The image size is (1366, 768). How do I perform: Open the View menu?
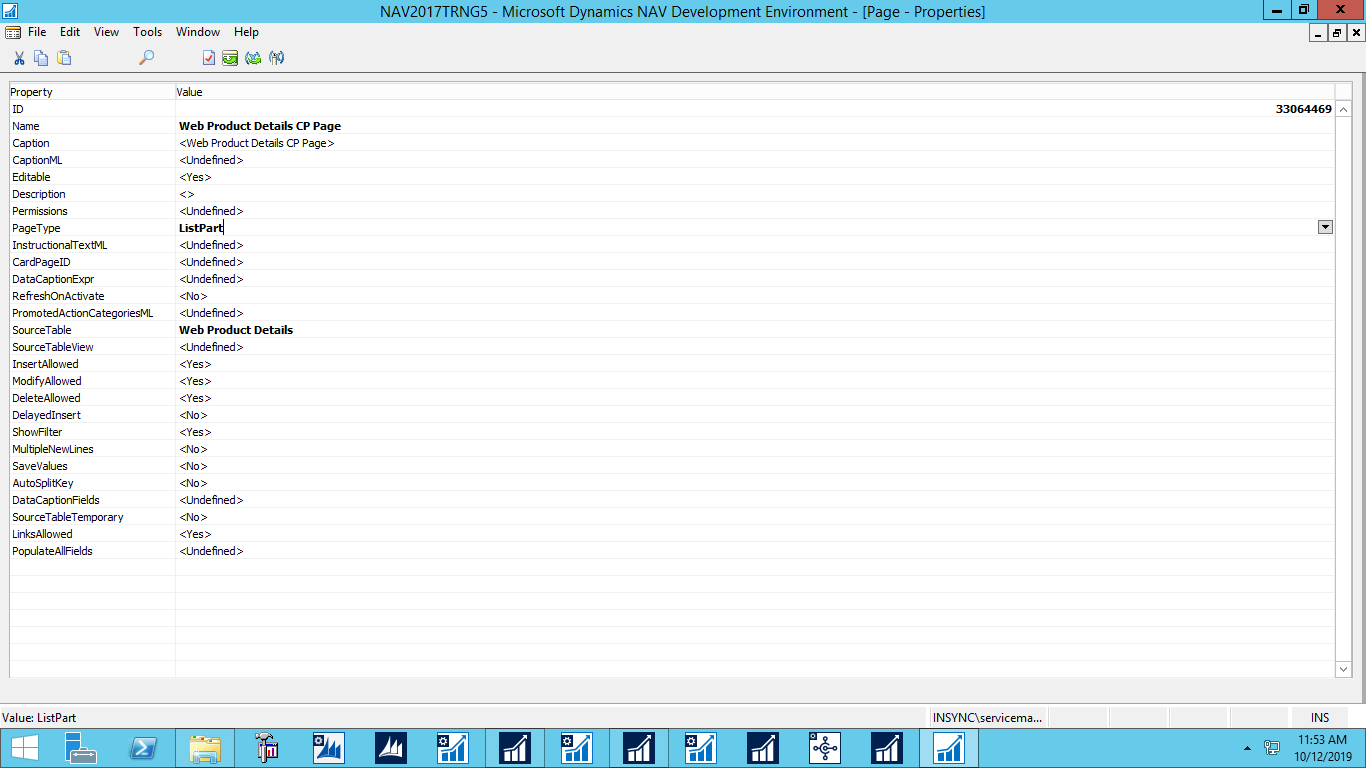click(x=106, y=32)
